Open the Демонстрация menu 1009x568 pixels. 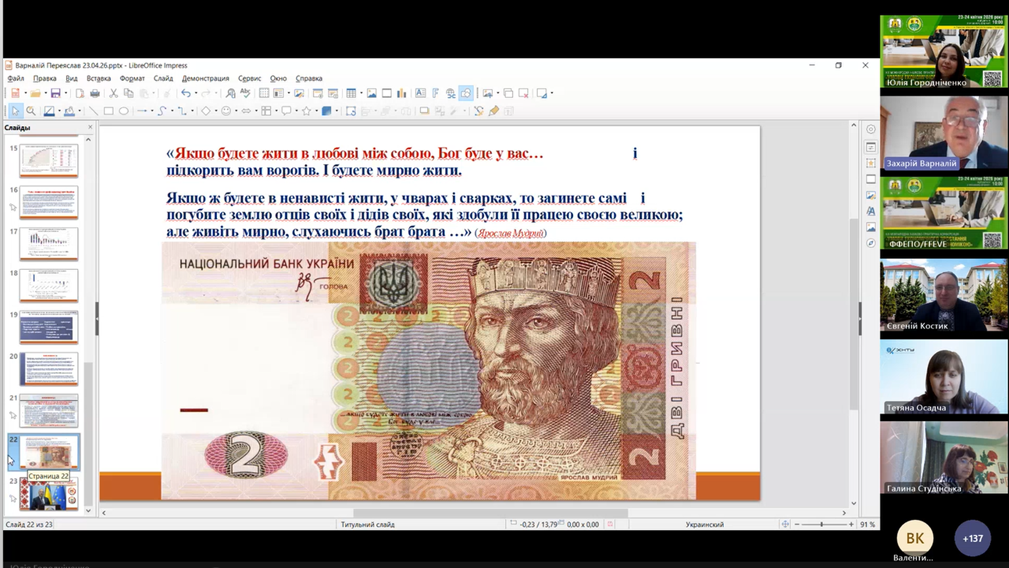pyautogui.click(x=205, y=78)
